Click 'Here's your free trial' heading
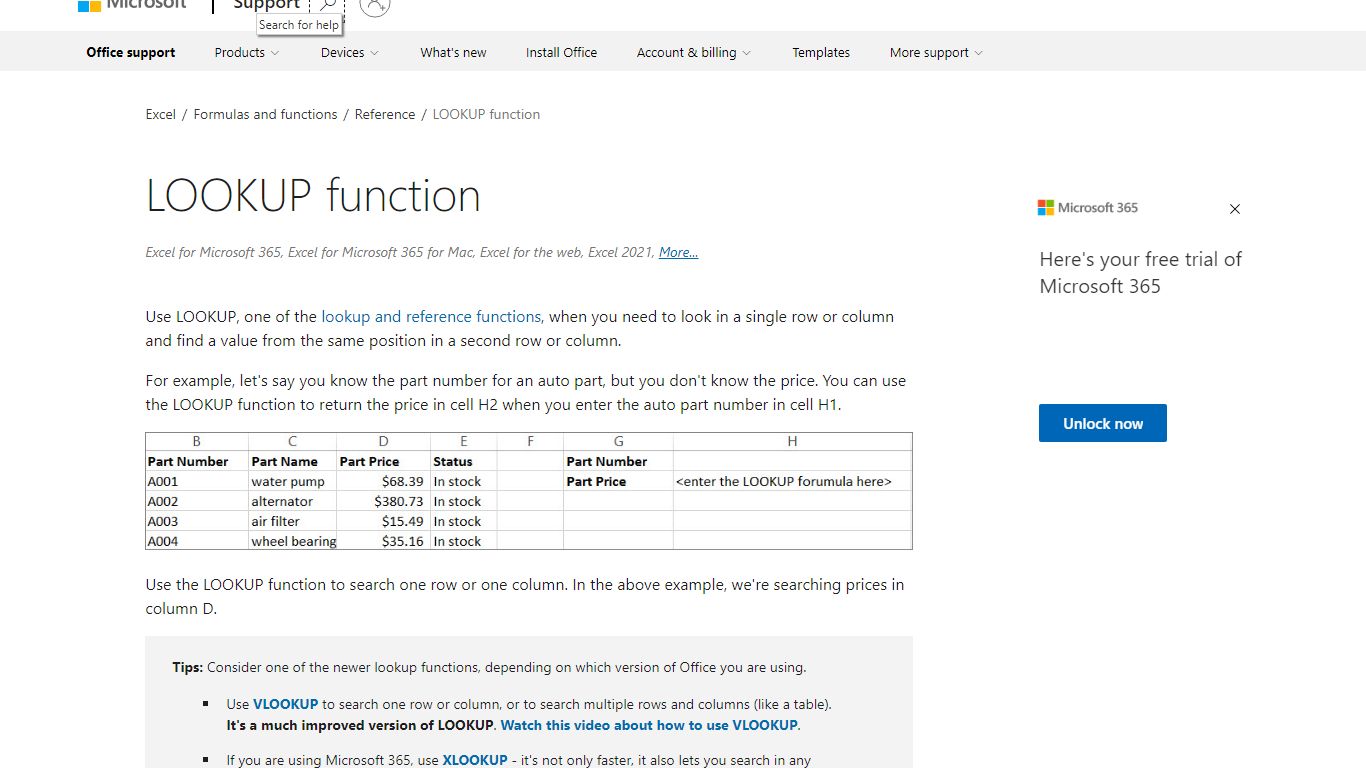This screenshot has width=1366, height=768. pos(1140,272)
